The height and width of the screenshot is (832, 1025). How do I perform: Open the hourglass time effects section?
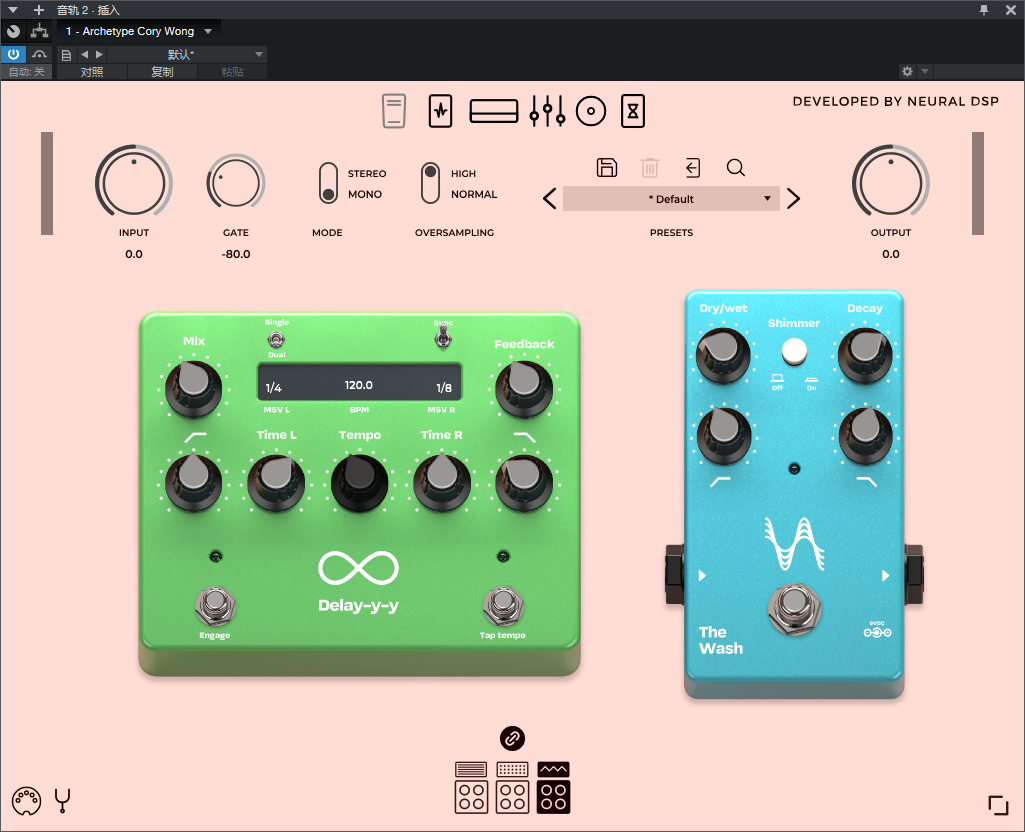click(633, 111)
